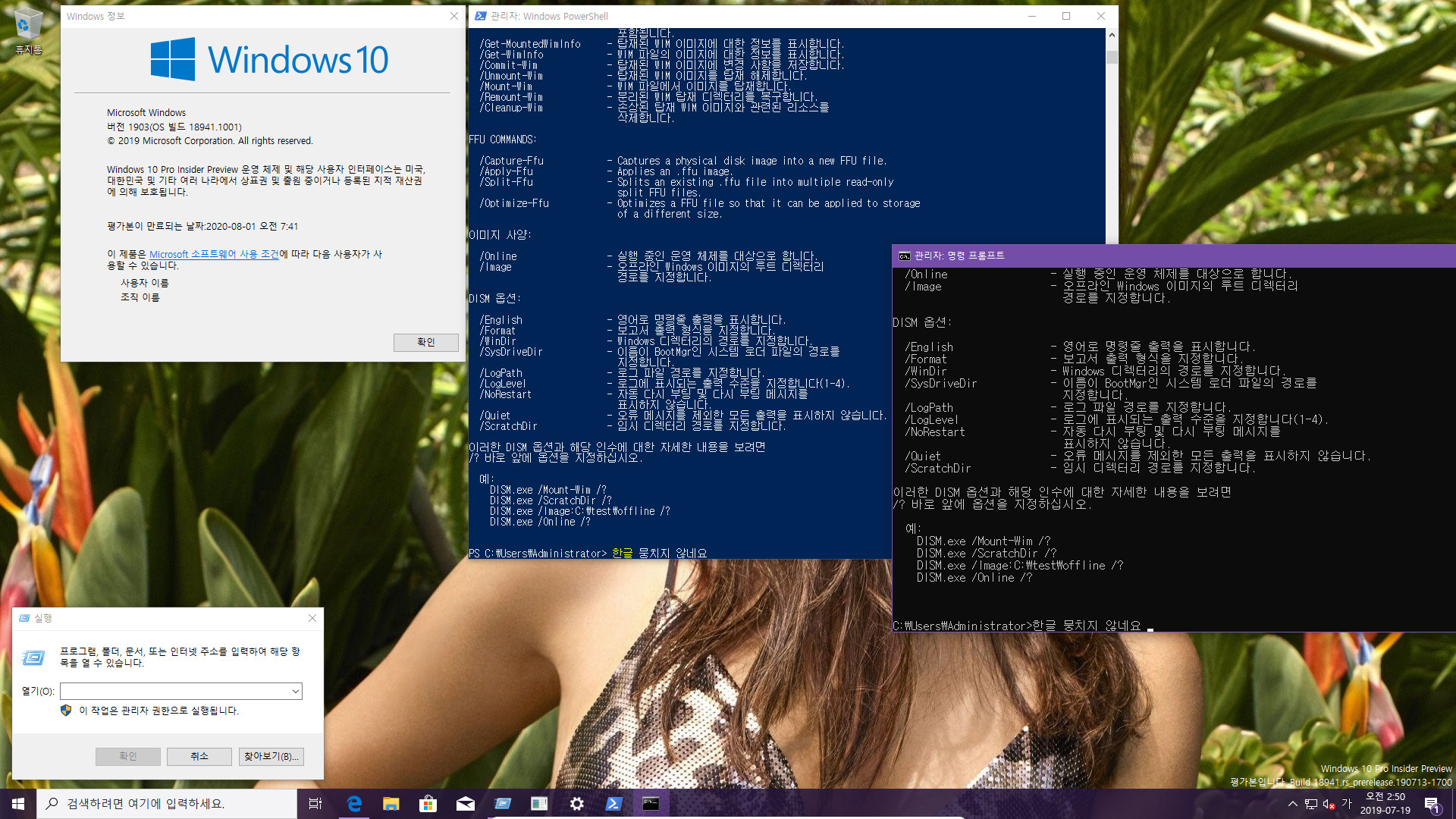Confirm the Windows info dialog with 확인
Image resolution: width=1456 pixels, height=819 pixels.
[x=425, y=342]
